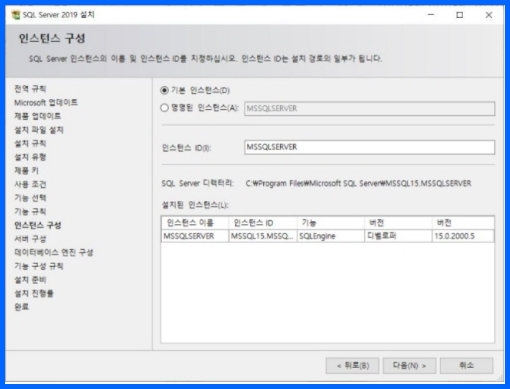Maximize the SQL Server 2019 setup window
The width and height of the screenshot is (510, 389).
(460, 15)
